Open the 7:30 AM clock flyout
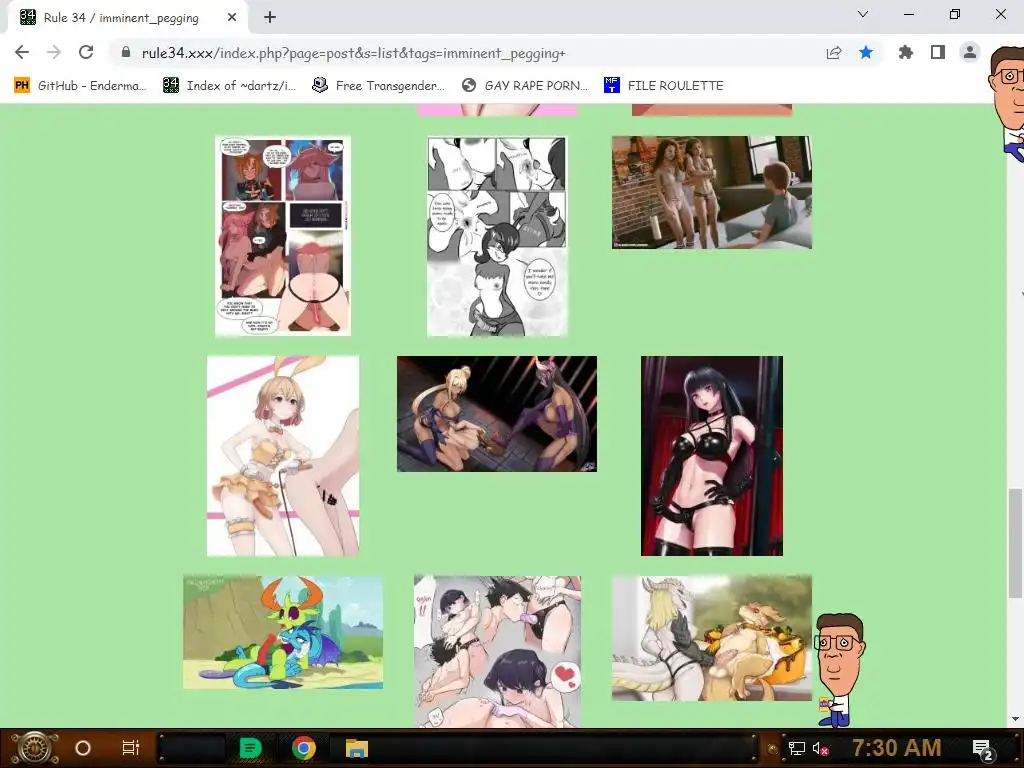The width and height of the screenshot is (1024, 768). coord(897,748)
